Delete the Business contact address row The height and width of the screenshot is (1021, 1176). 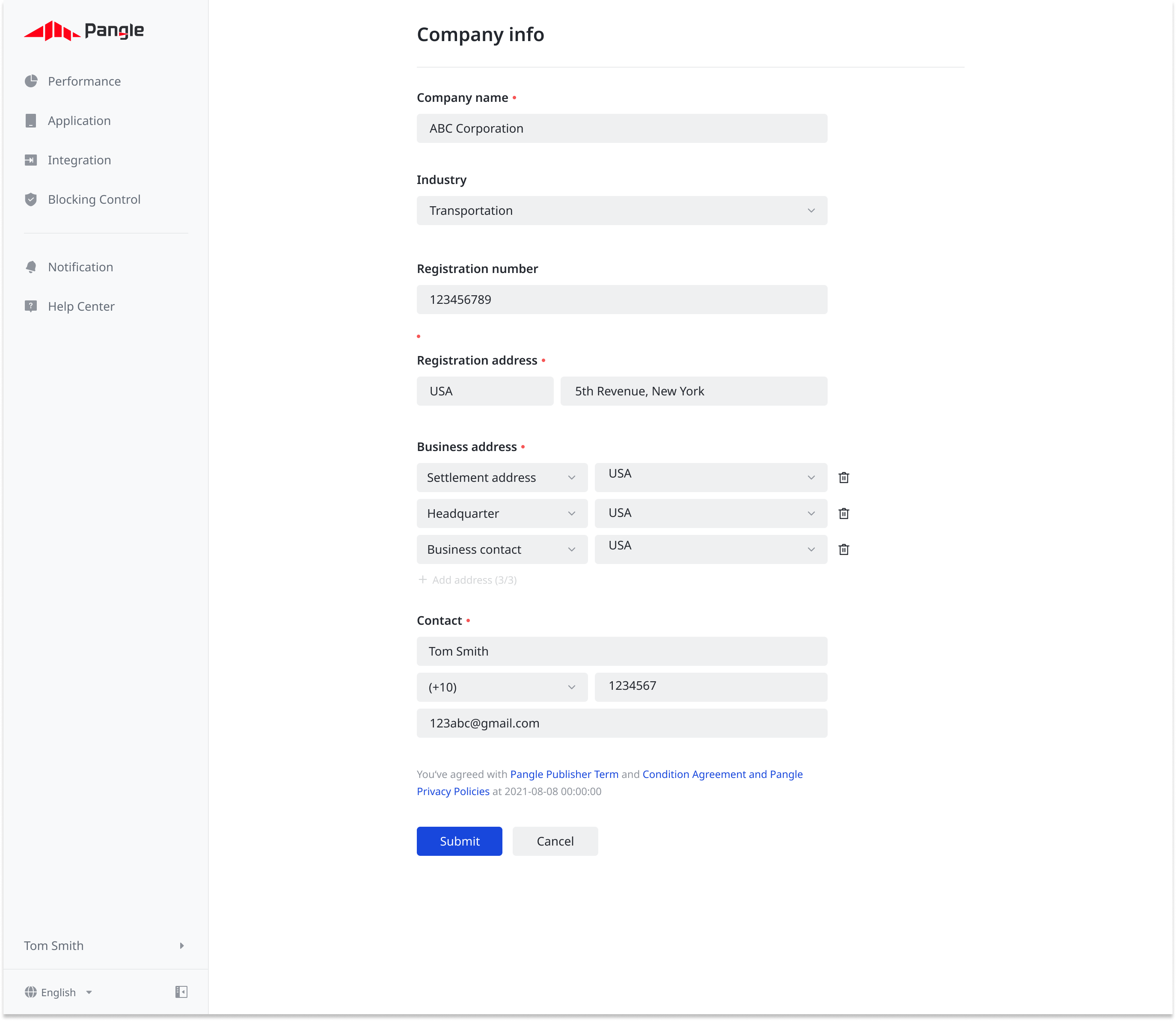click(x=844, y=549)
